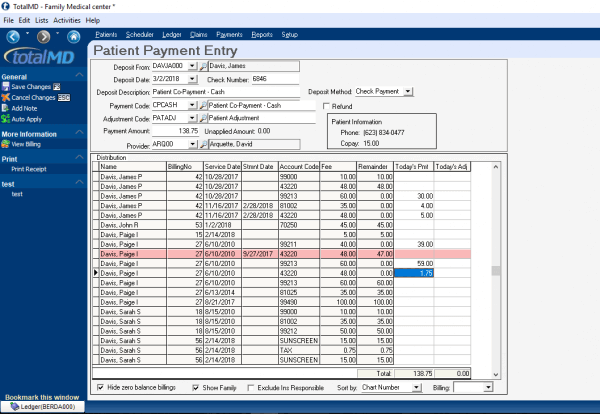Go to the Home icon
600x414 pixels.
[74, 37]
